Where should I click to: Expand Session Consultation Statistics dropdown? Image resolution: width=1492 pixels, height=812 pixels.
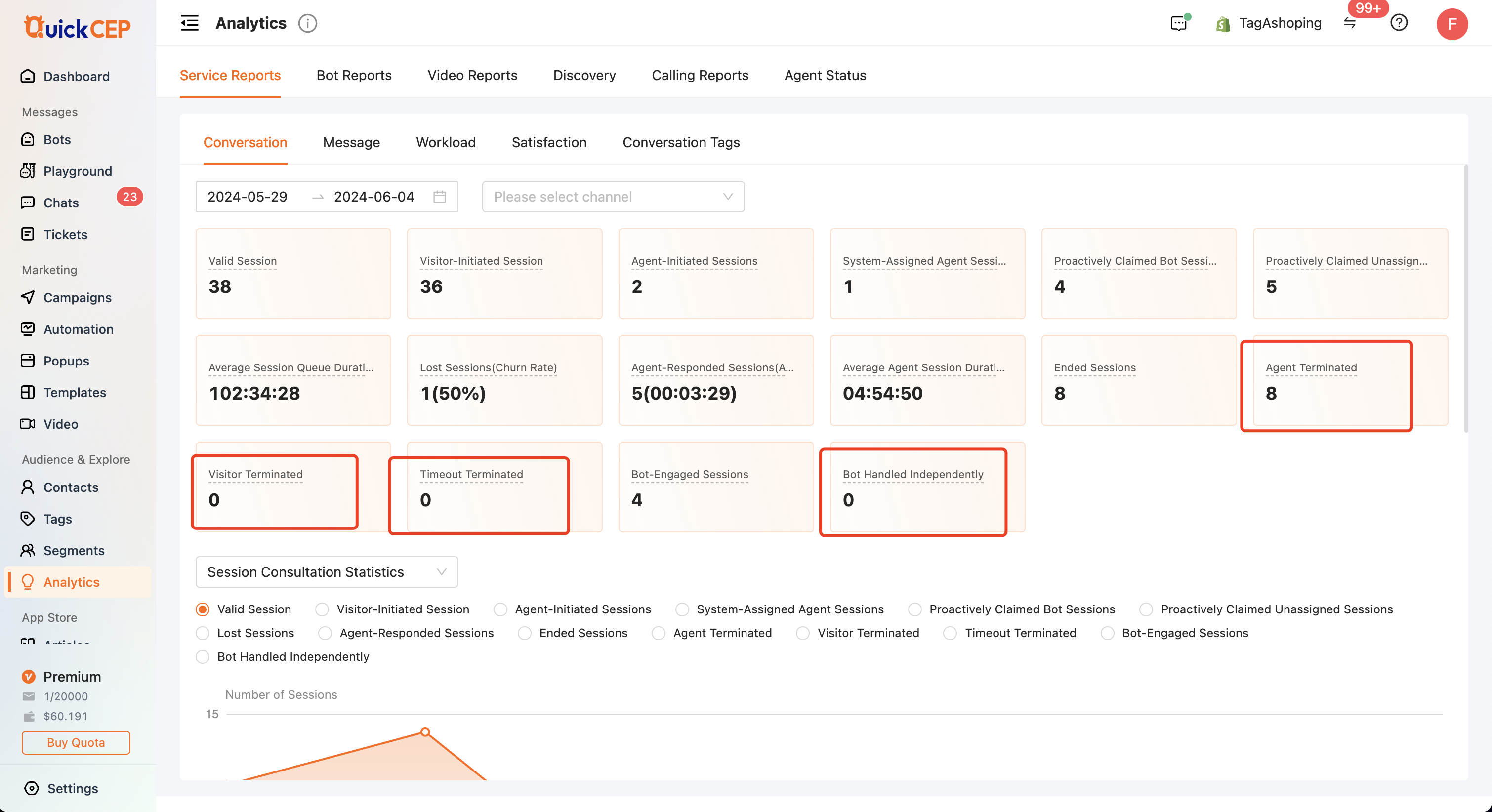(x=327, y=571)
